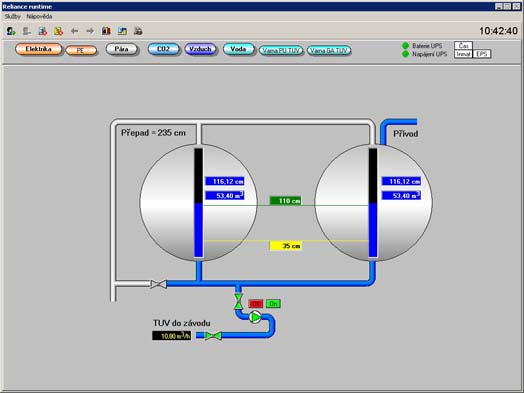Click the circular pump symbol
524x393 pixels.
[255, 317]
